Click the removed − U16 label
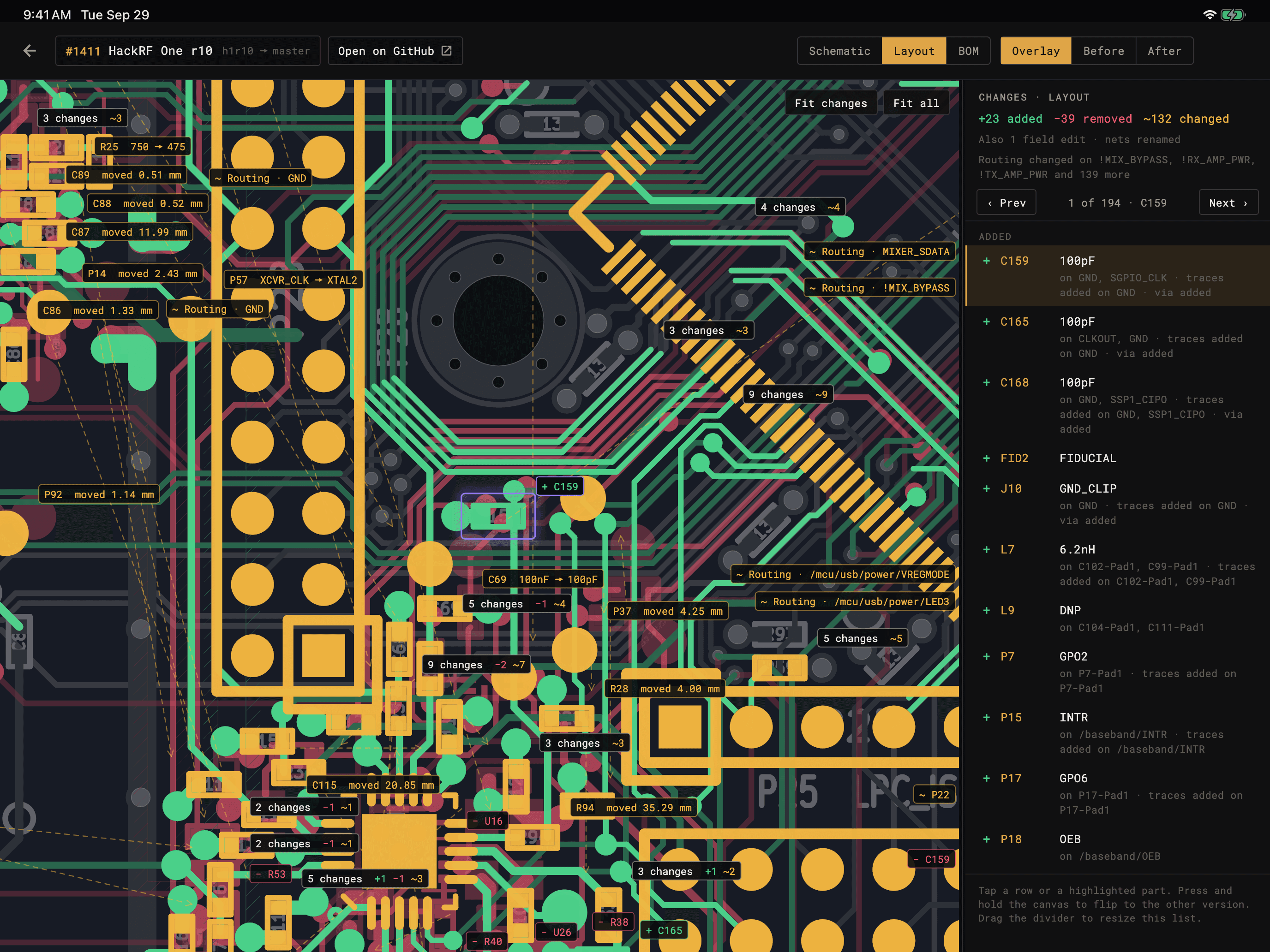Viewport: 1270px width, 952px height. tap(487, 821)
